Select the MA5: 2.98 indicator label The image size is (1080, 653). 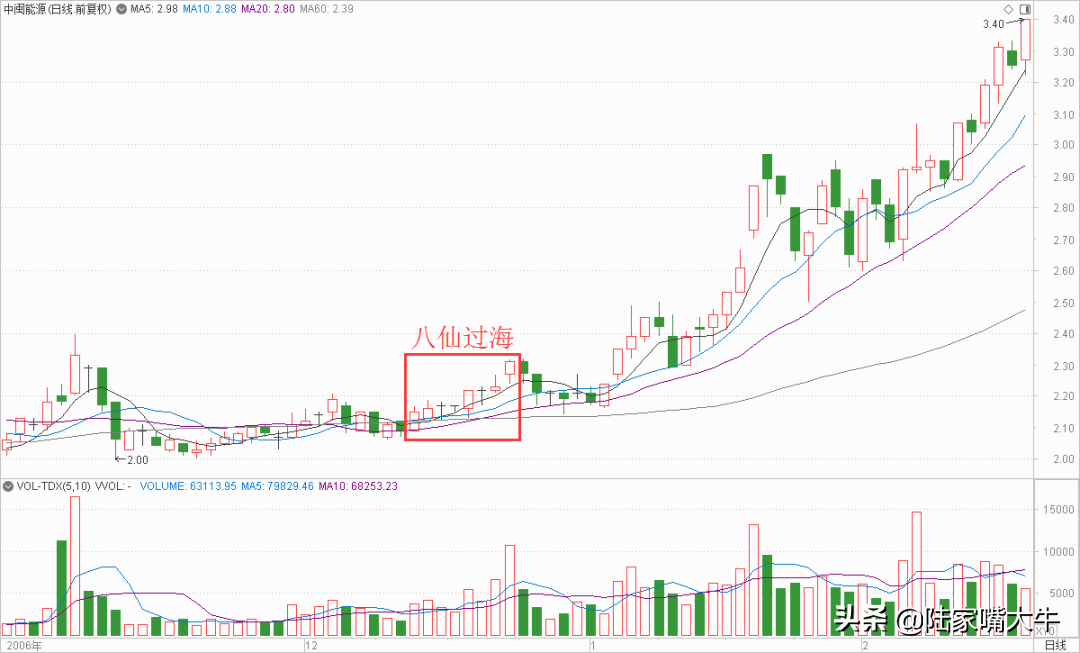tap(154, 10)
